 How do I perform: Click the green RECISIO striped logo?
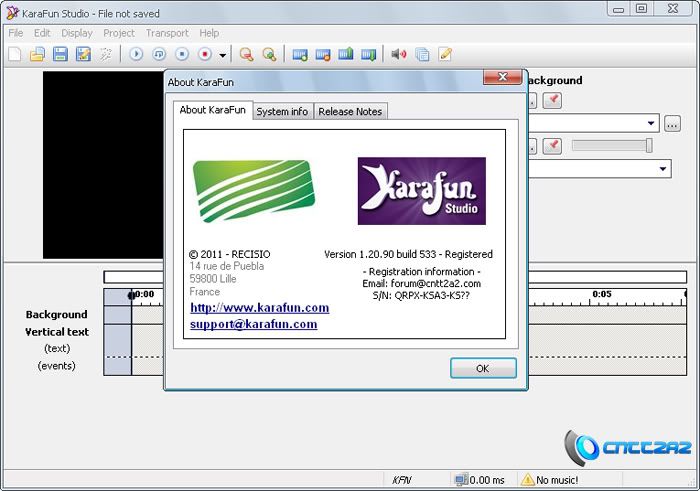point(254,191)
